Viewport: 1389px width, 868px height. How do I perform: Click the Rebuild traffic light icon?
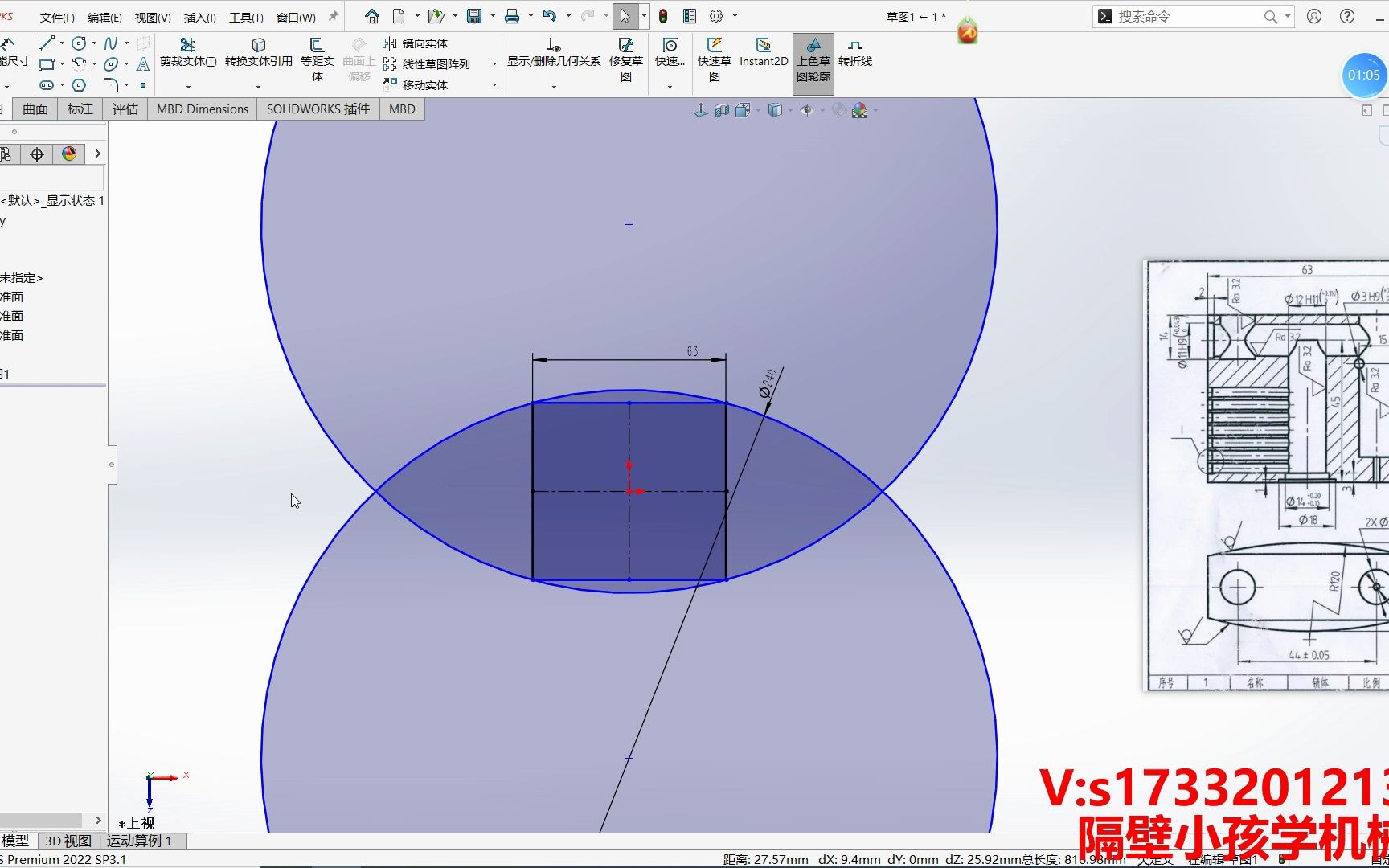point(663,16)
